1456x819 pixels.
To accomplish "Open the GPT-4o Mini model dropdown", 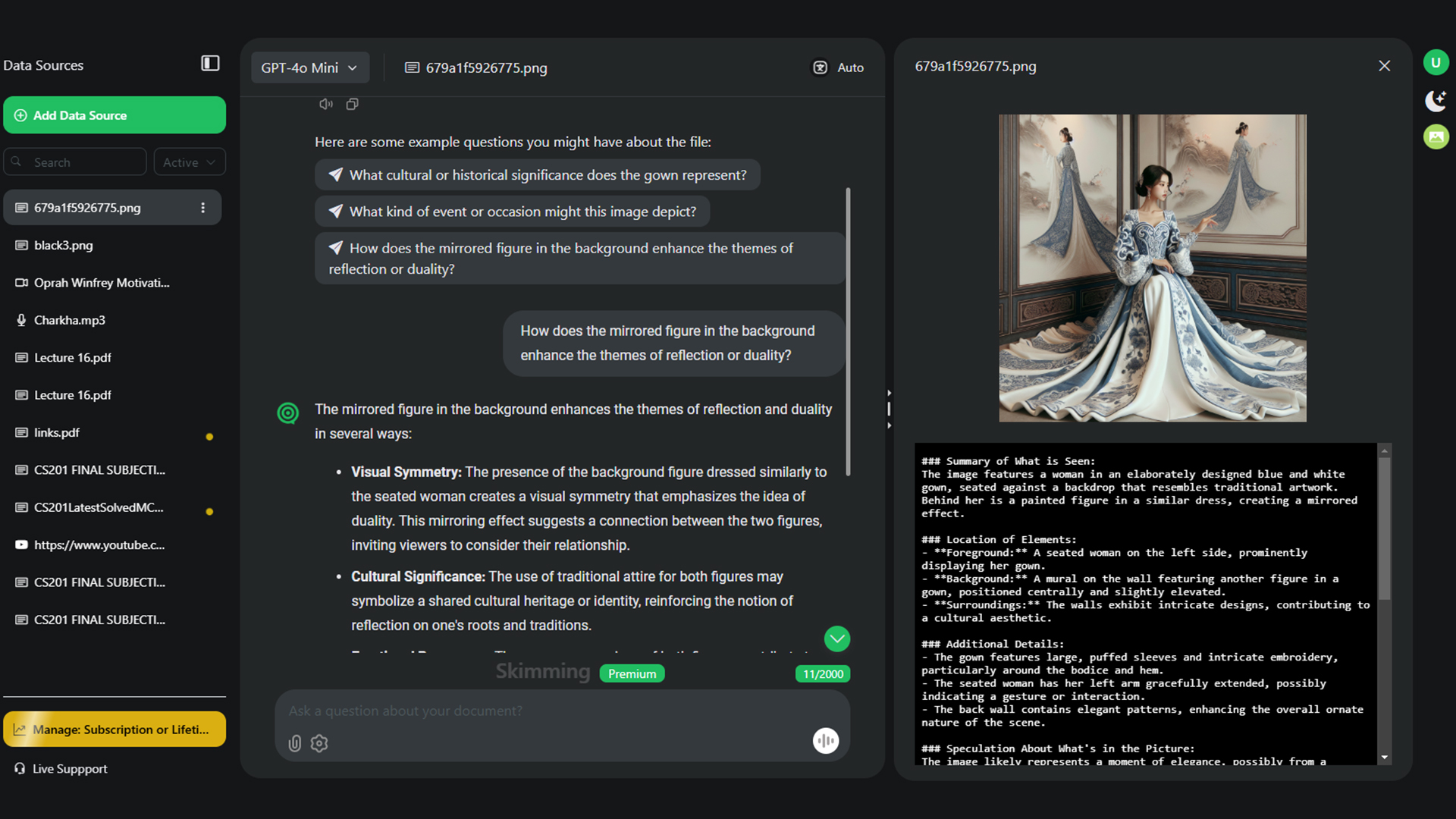I will click(309, 67).
